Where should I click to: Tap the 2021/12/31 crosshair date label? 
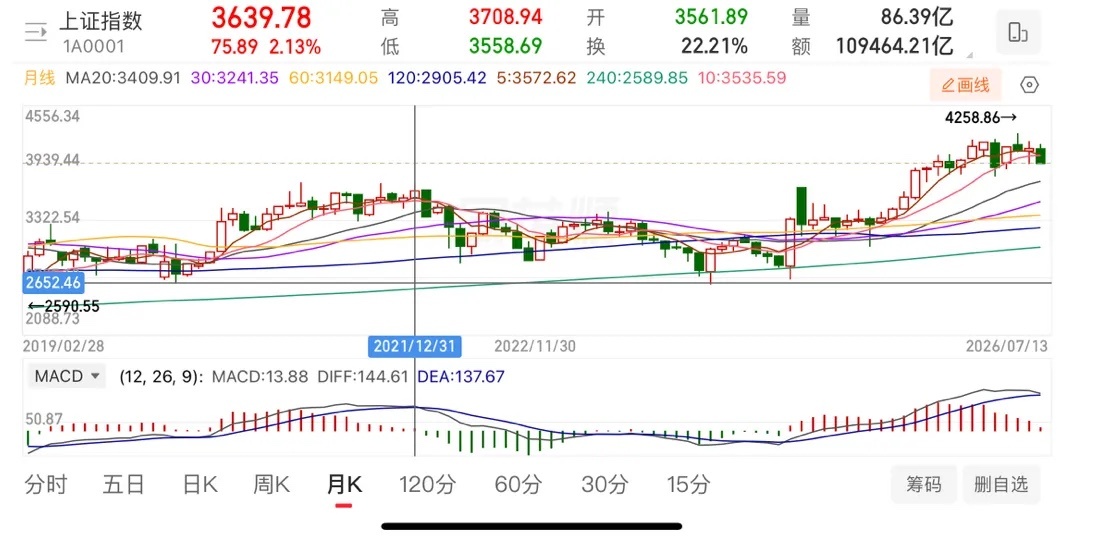pyautogui.click(x=415, y=347)
